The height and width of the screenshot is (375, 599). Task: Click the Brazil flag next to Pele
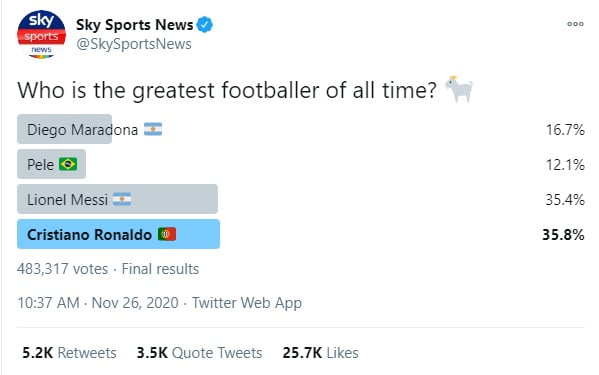pos(68,164)
